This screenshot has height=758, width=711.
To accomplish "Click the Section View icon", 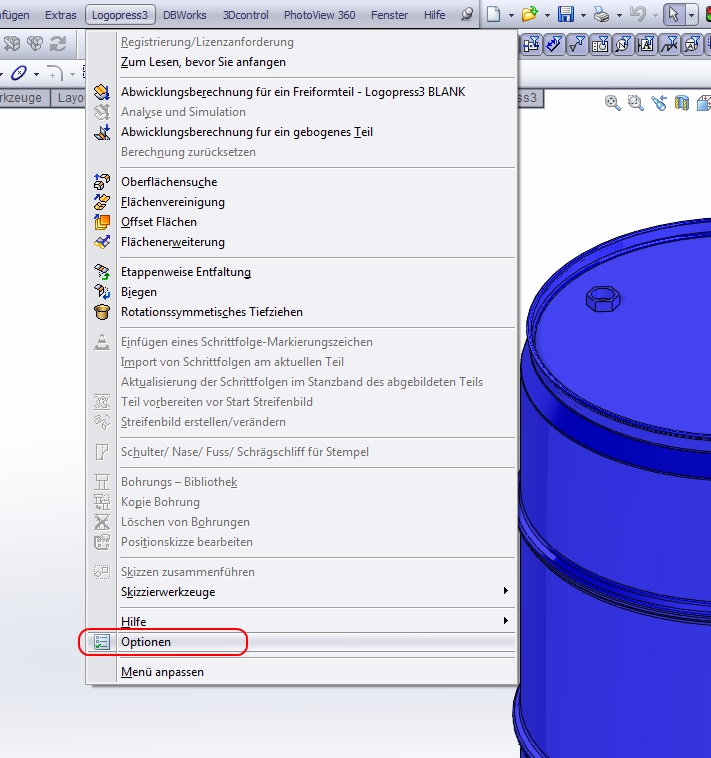I will (682, 103).
